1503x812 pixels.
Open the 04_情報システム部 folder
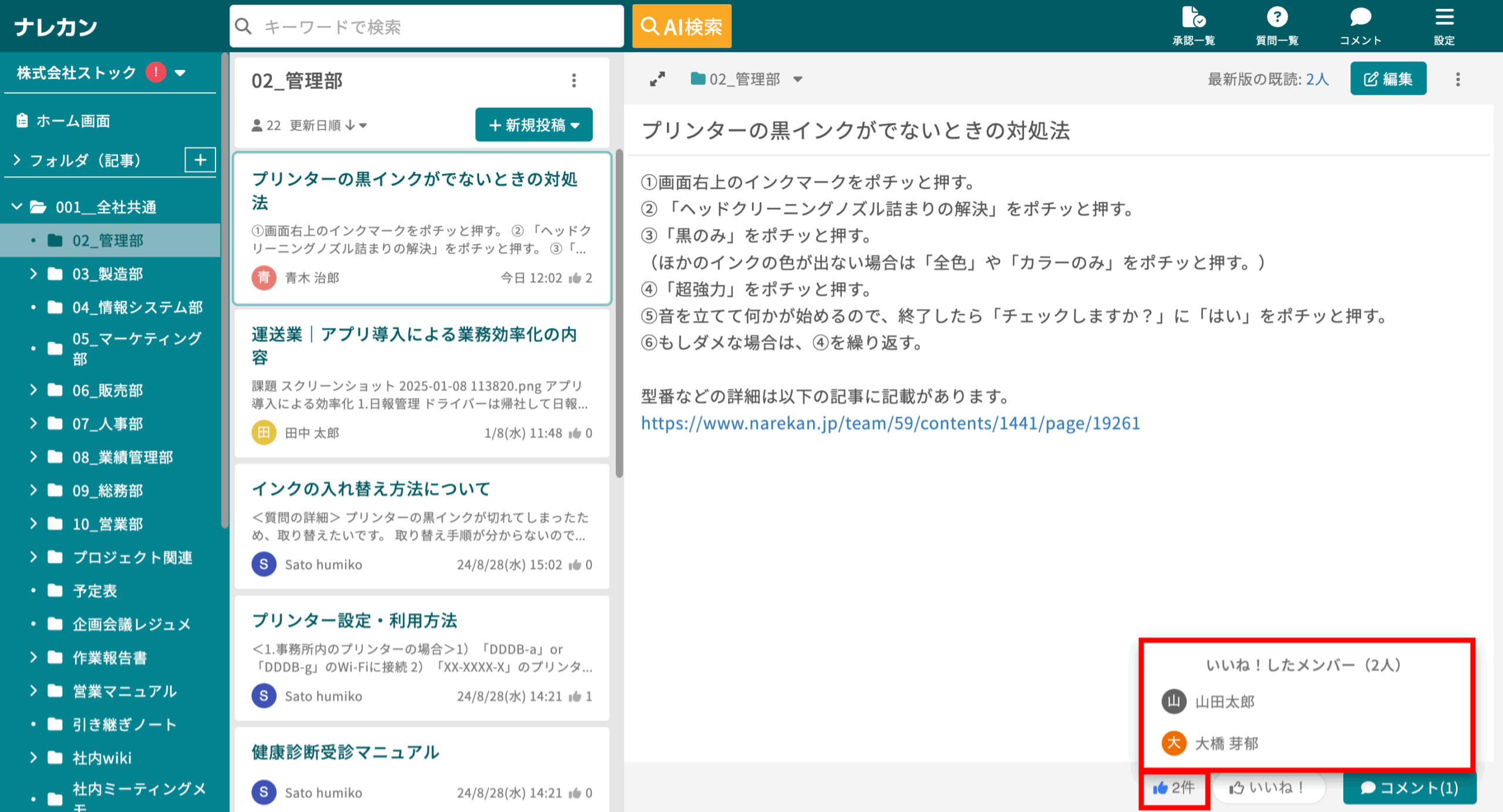137,307
